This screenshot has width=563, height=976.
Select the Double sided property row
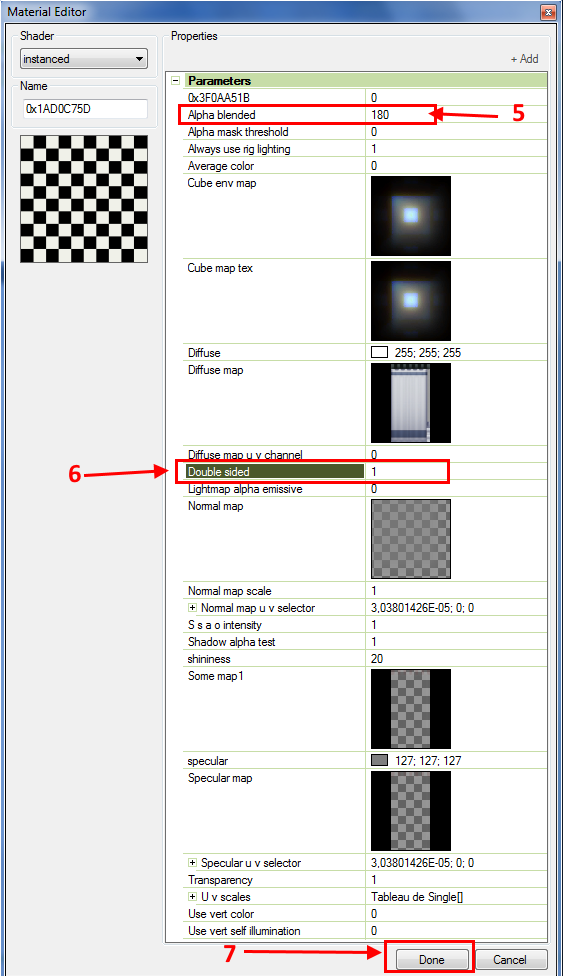point(365,472)
